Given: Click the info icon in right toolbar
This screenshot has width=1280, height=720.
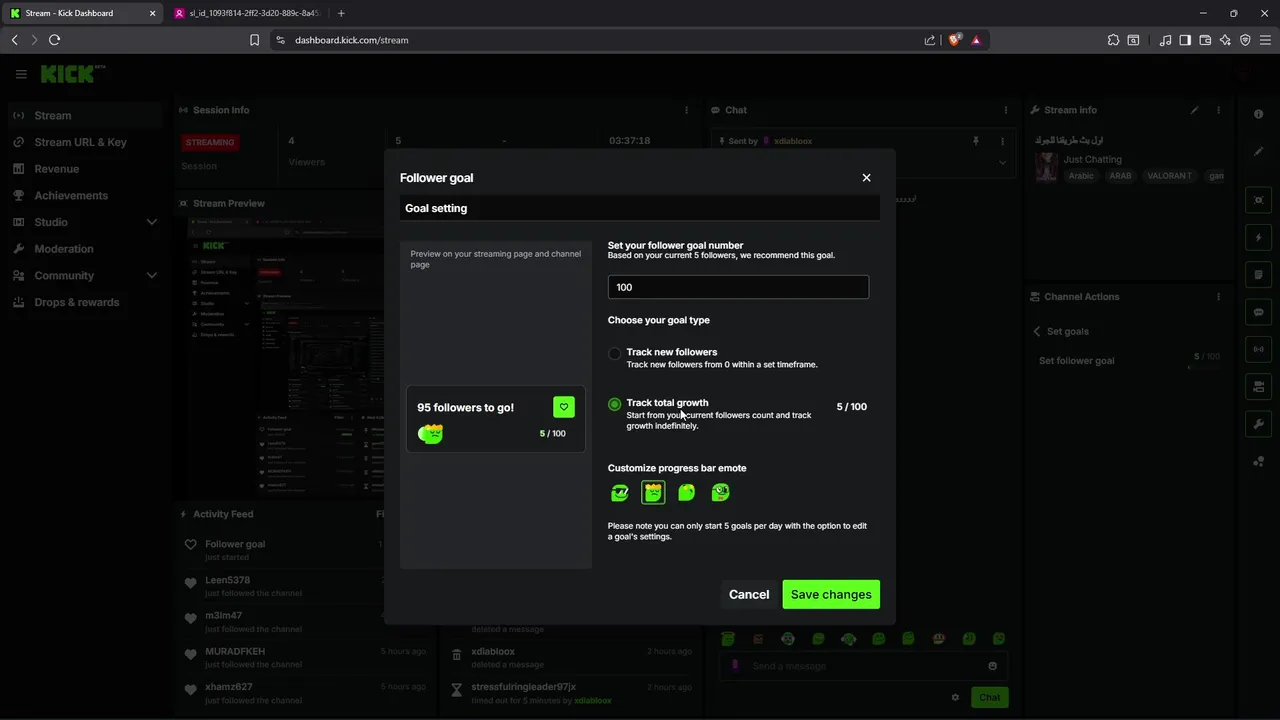Looking at the screenshot, I should pos(1259,114).
